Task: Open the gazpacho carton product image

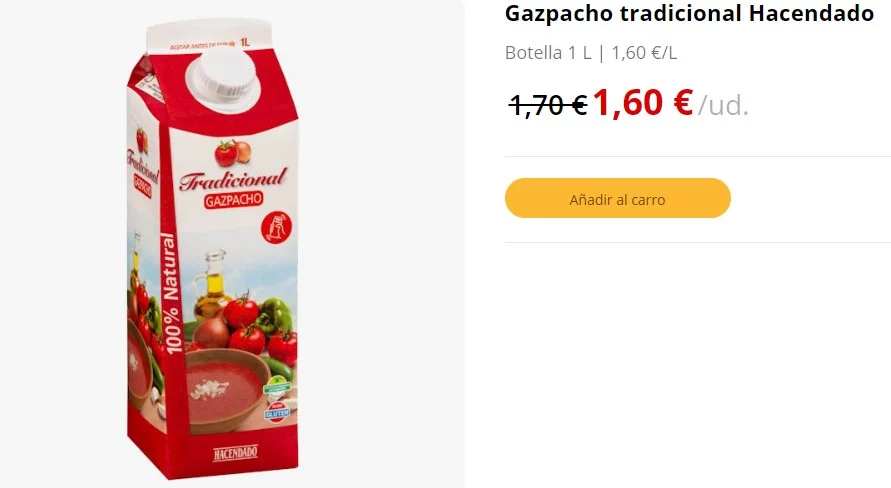Action: [213, 248]
